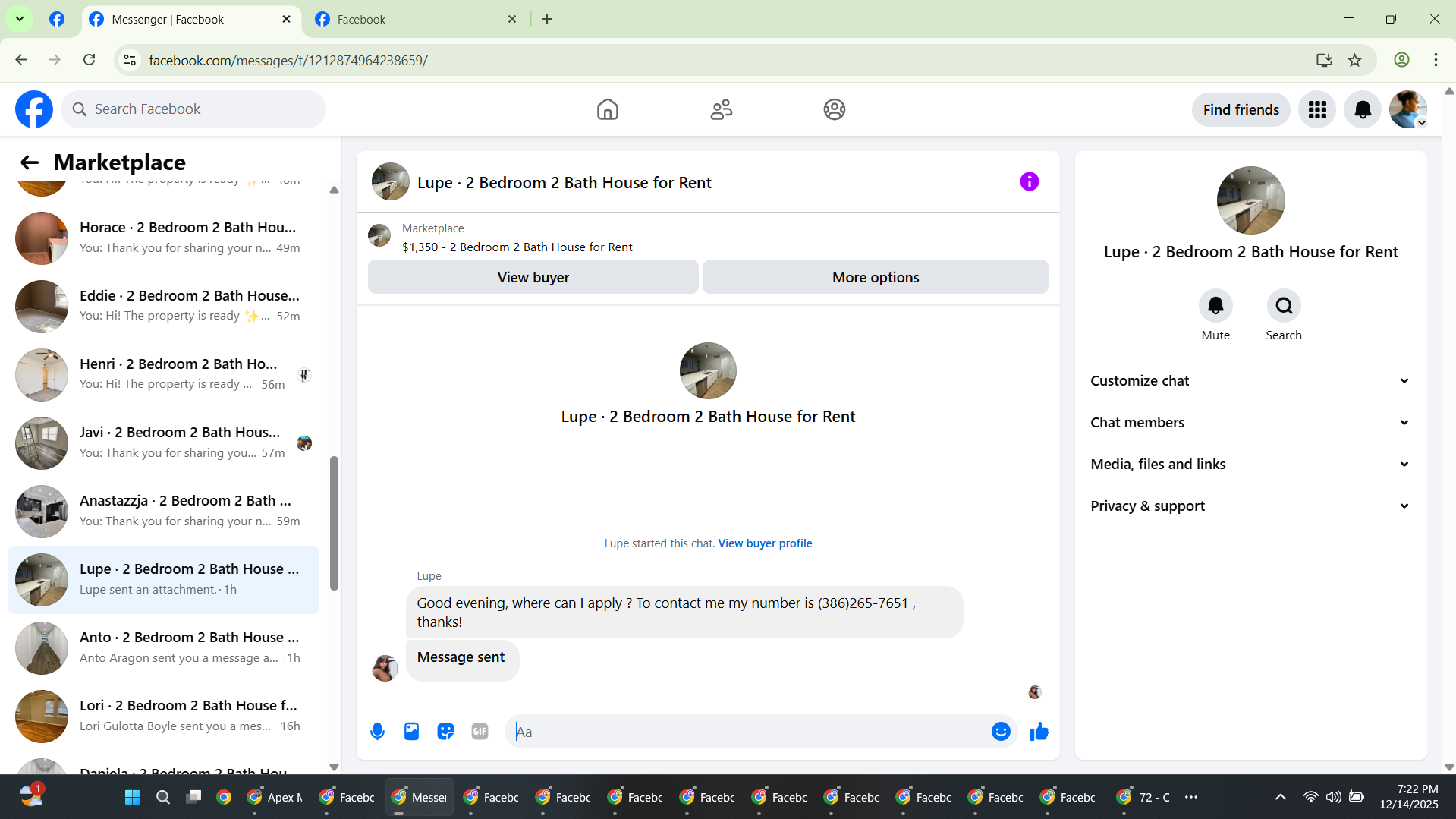Screen dimensions: 1456x819
Task: Show more taskbar apps via the ellipsis
Action: [x=1191, y=797]
